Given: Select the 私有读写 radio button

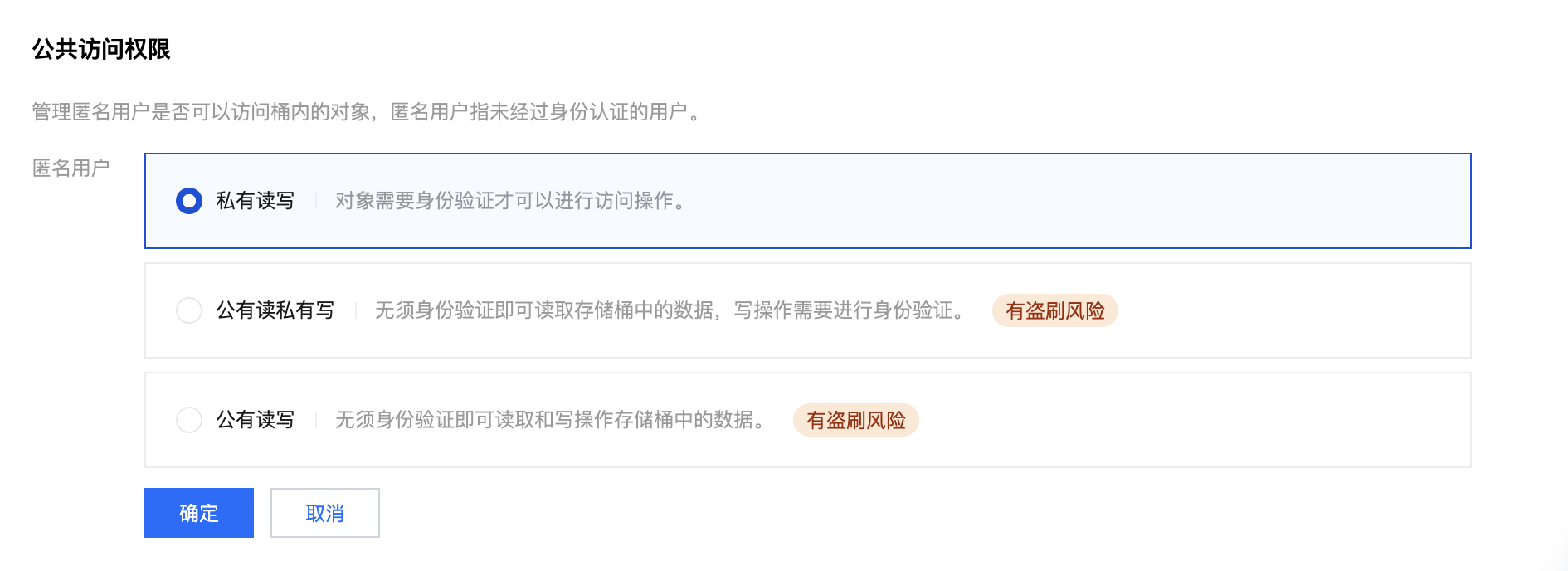Looking at the screenshot, I should click(x=189, y=201).
